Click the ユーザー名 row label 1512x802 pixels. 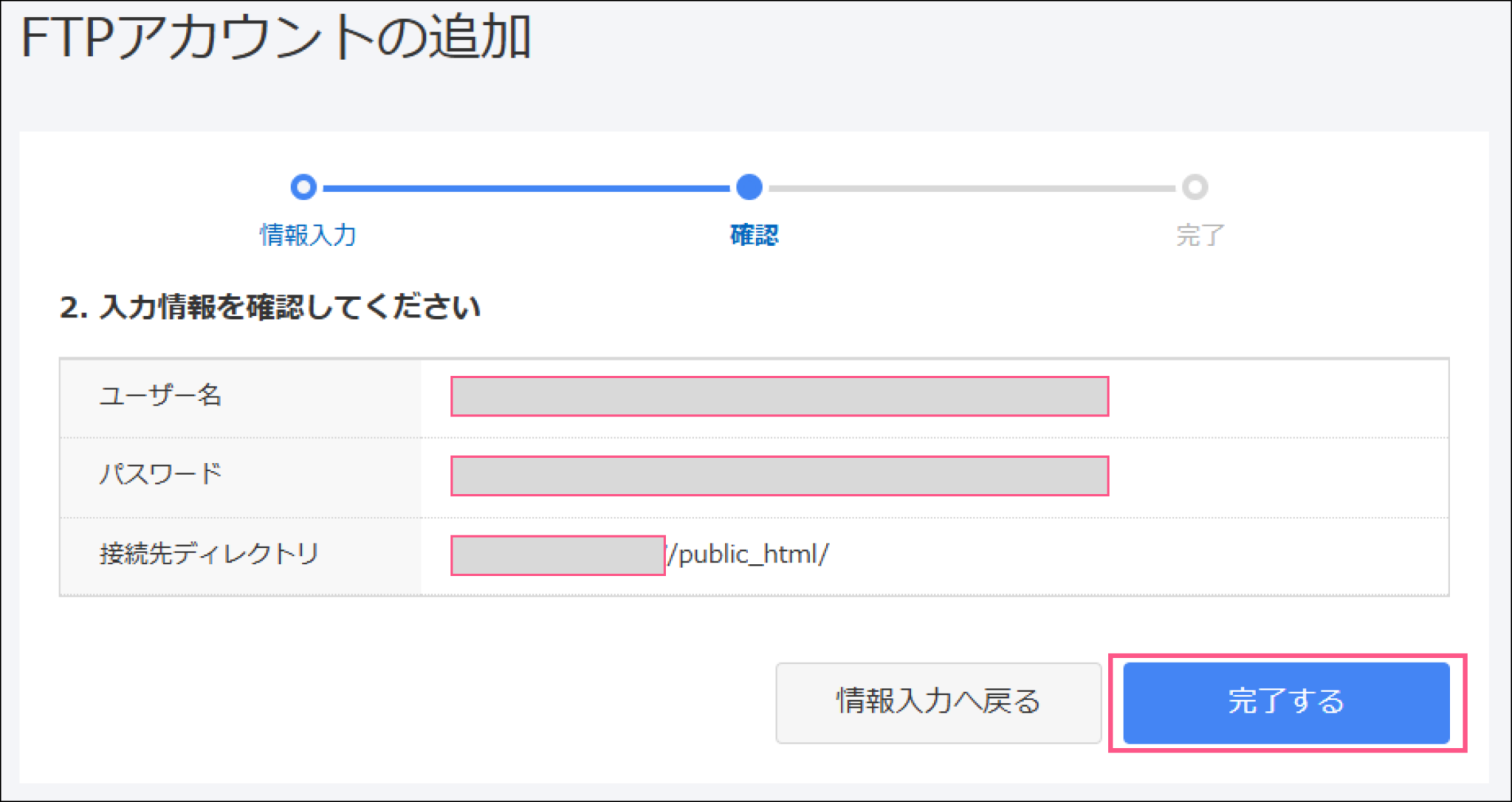pyautogui.click(x=161, y=397)
